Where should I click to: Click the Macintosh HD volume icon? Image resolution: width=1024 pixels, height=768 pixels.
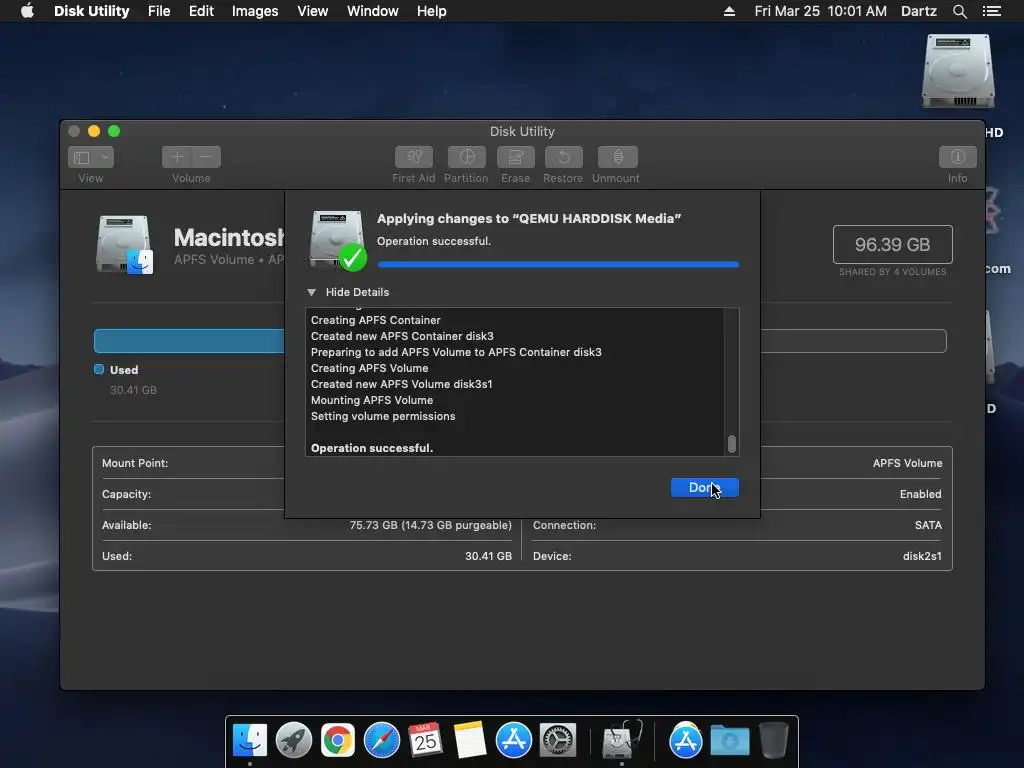coord(124,244)
